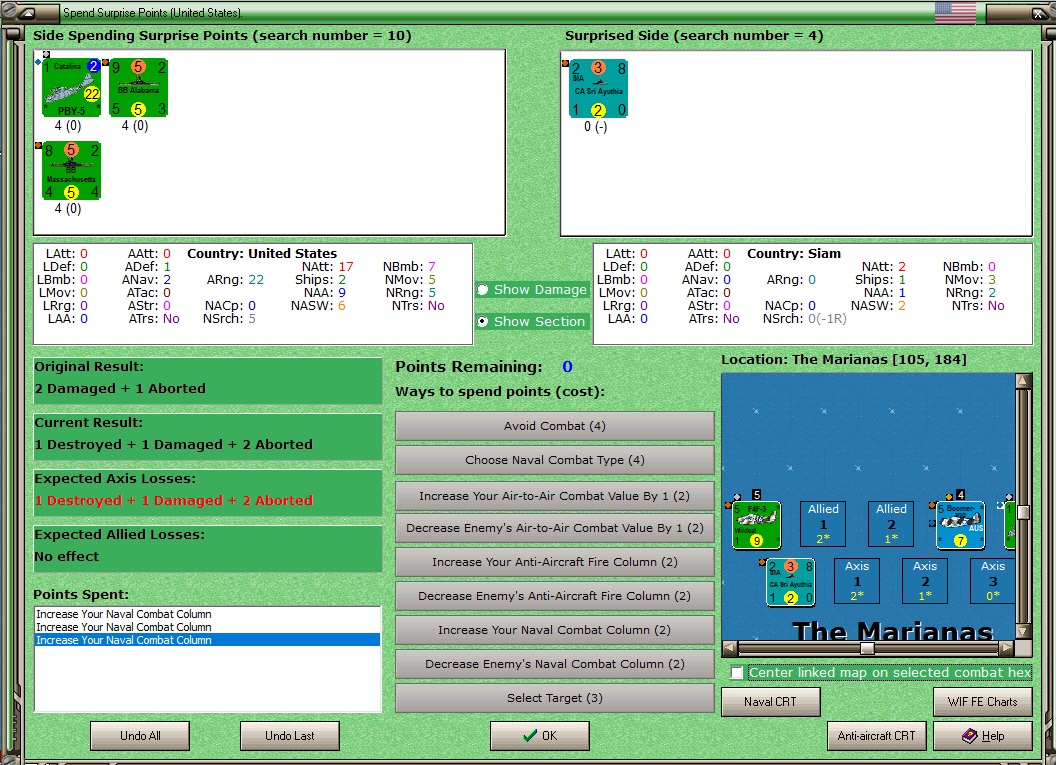Click Increase Your Naval Combat Column (2) button
1059x765 pixels.
554,630
